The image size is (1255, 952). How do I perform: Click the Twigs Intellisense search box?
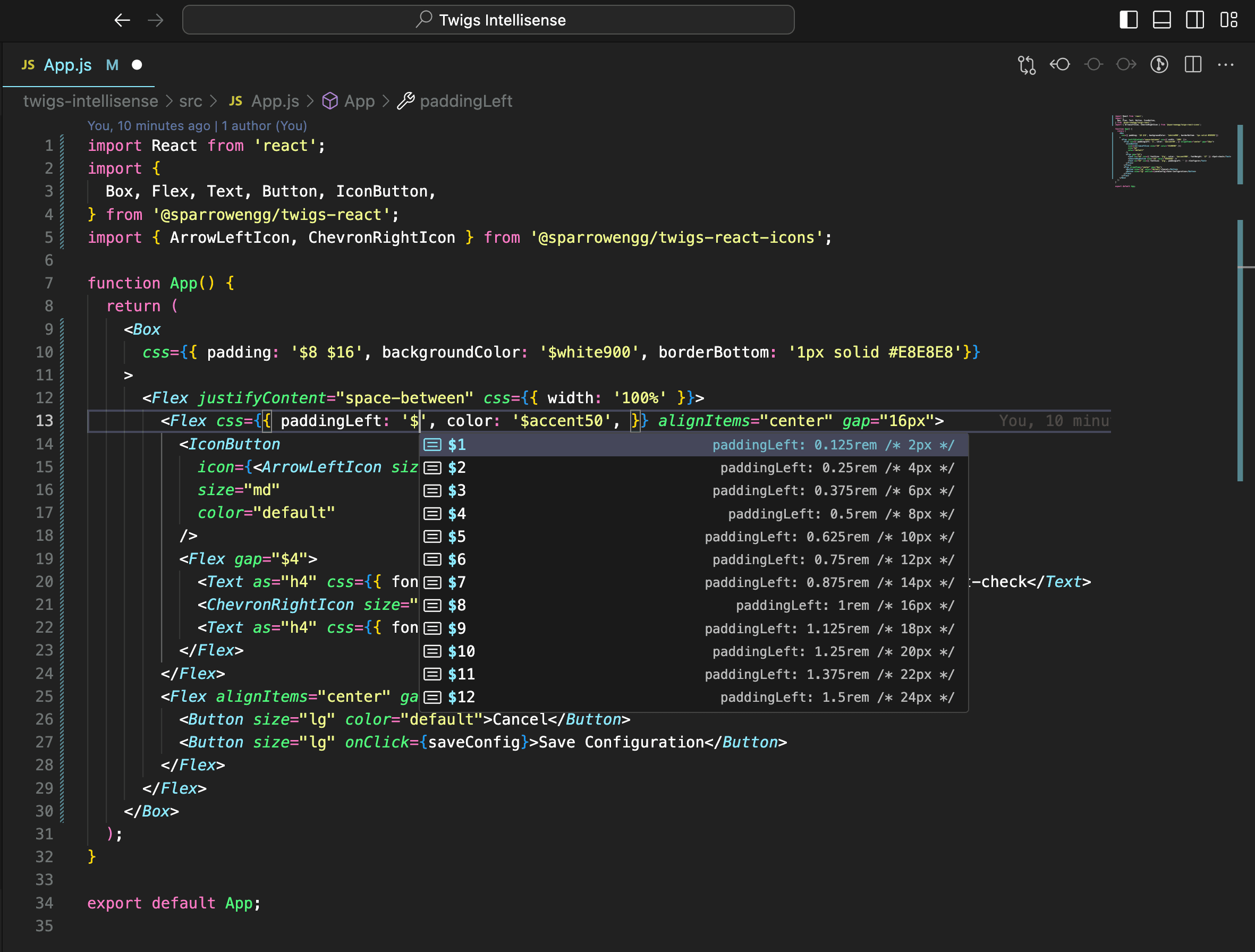(x=488, y=20)
